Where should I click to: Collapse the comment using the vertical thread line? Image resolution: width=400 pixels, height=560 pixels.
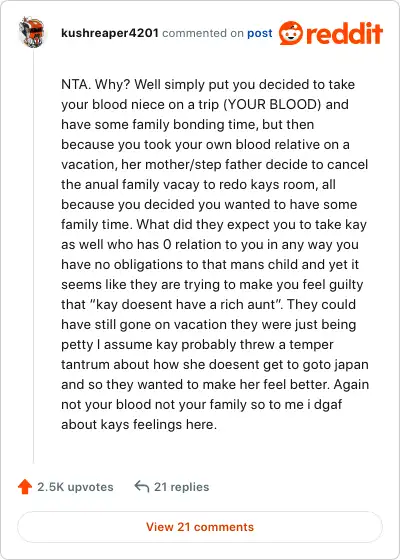pos(34,257)
